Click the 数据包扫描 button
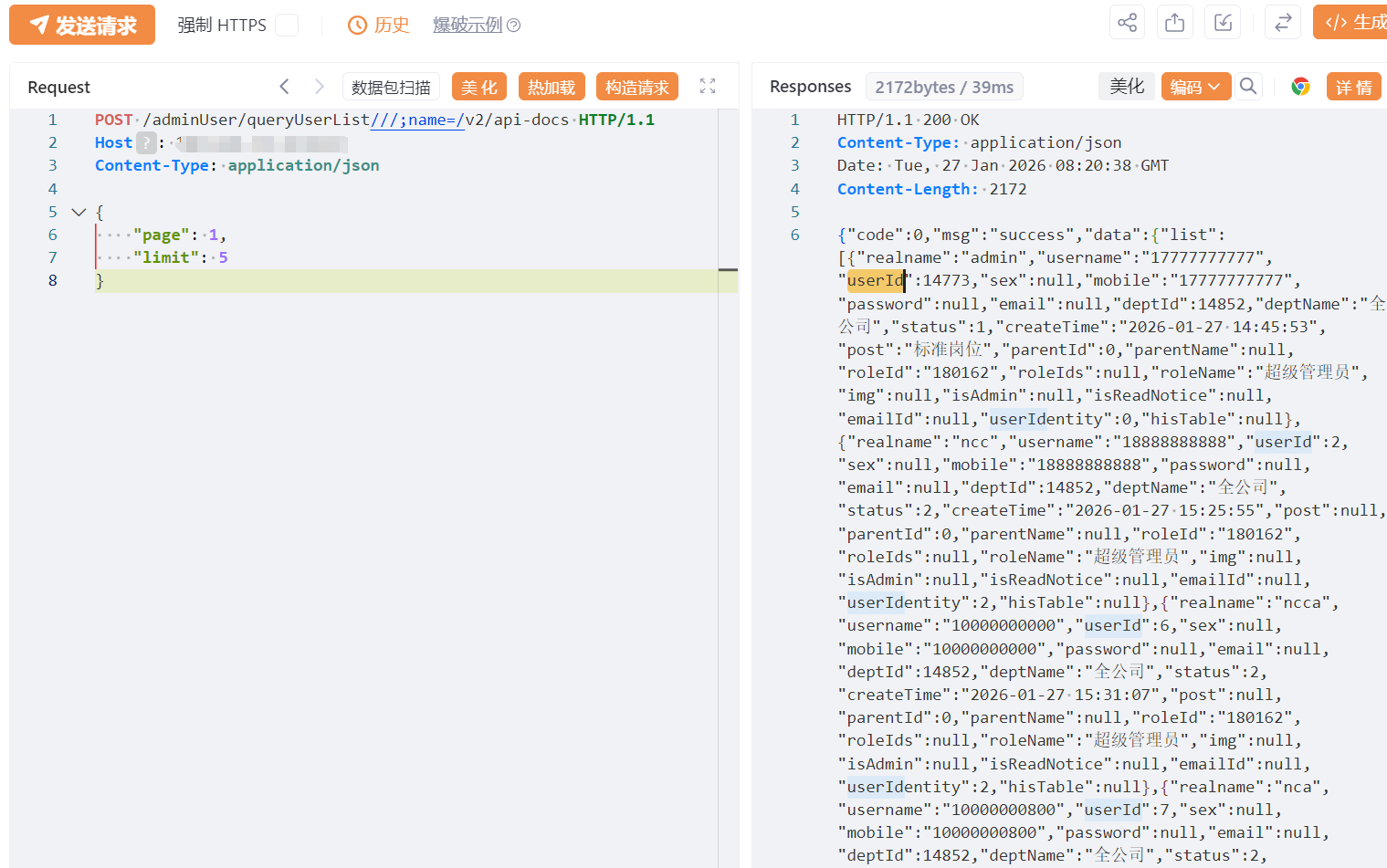The width and height of the screenshot is (1387, 868). click(391, 87)
